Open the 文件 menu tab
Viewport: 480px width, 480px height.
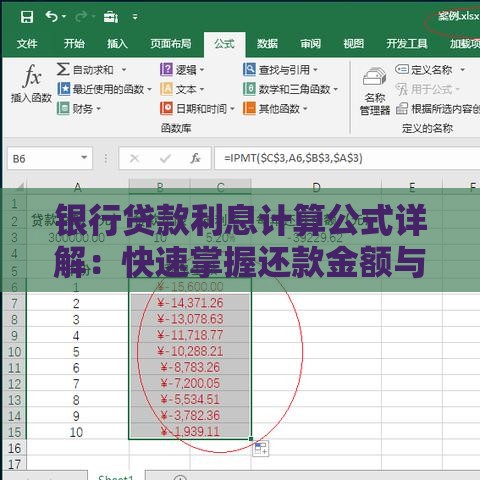pos(27,44)
